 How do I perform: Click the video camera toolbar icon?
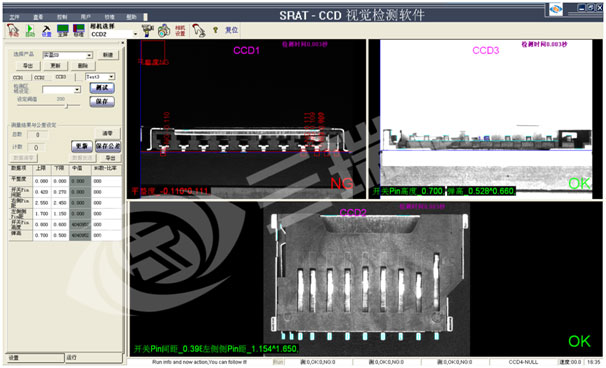pos(147,30)
